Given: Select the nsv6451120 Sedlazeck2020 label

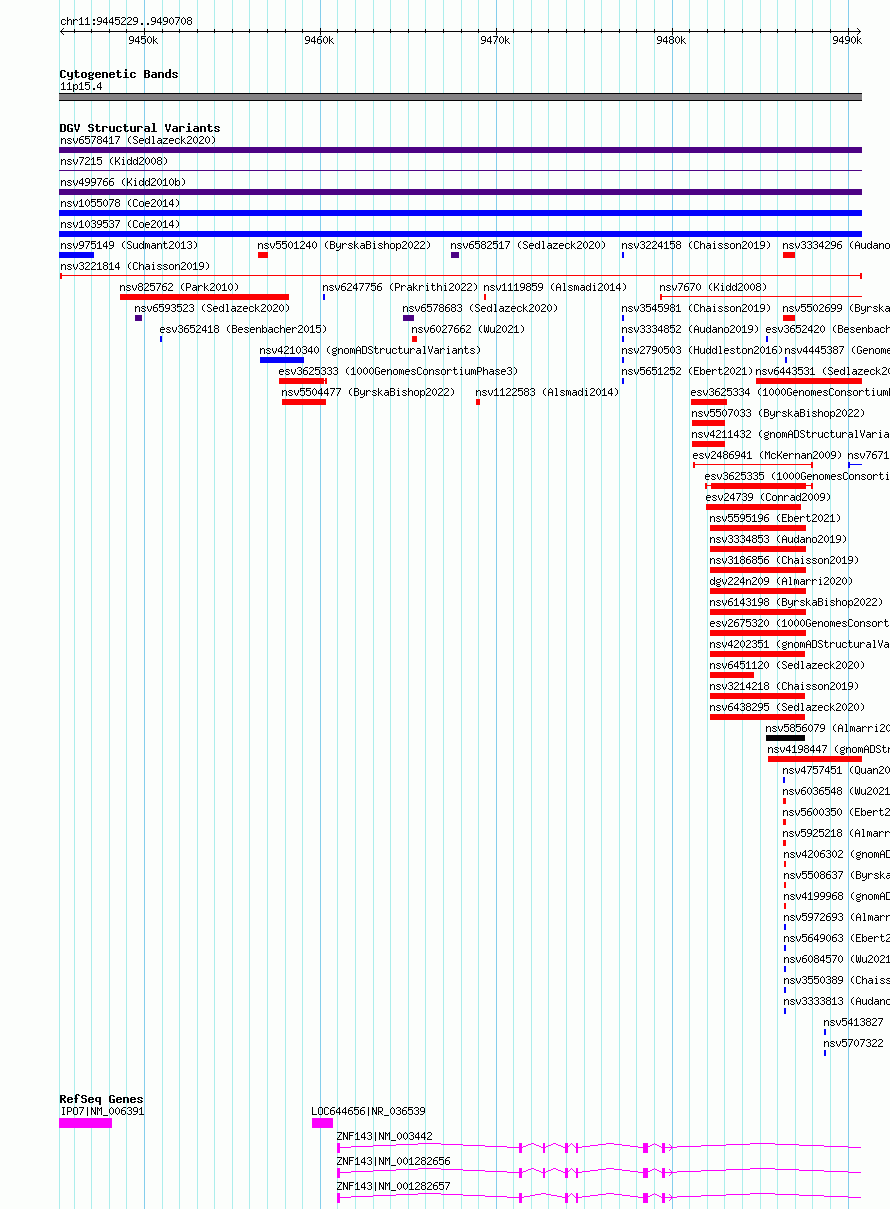Looking at the screenshot, I should pyautogui.click(x=787, y=665).
